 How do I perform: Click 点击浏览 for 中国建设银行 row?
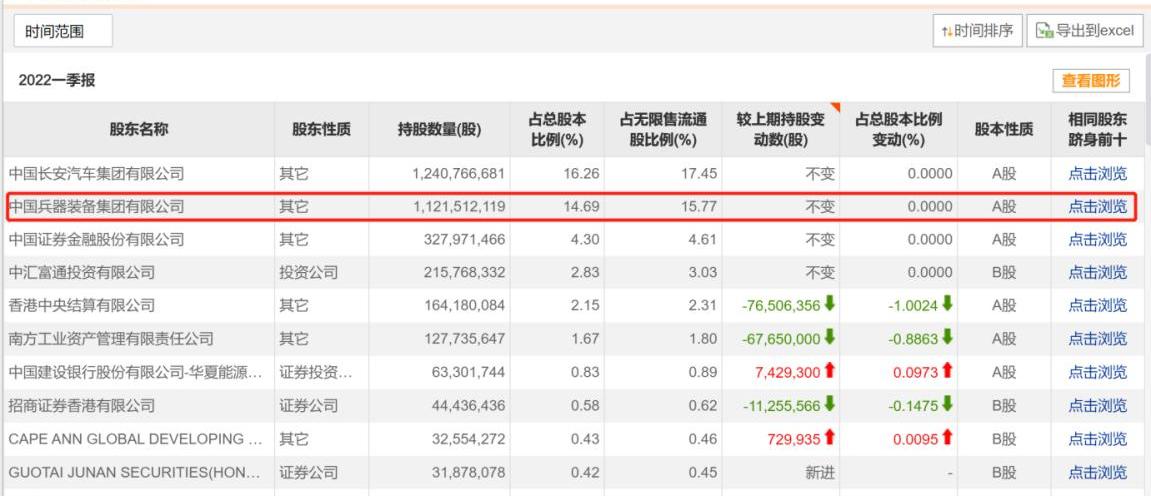(x=1097, y=373)
